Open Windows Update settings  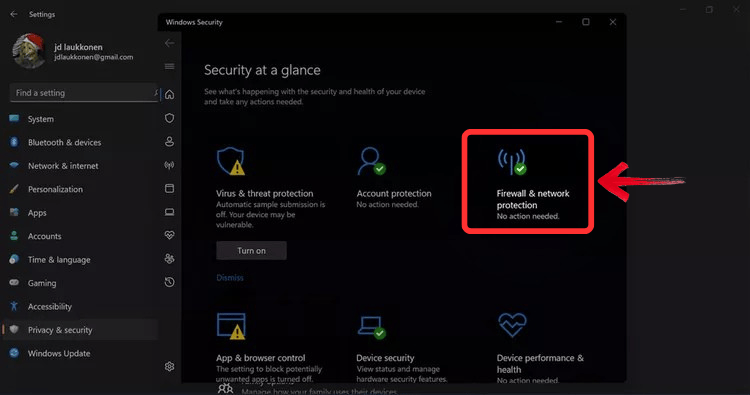click(80, 353)
